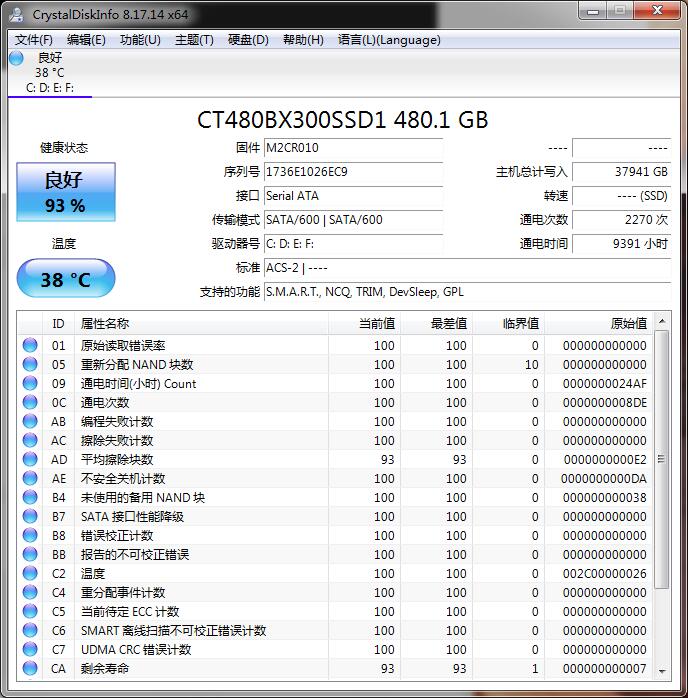Click raw value 0000000008DE in row 0C
The height and width of the screenshot is (698, 688).
coord(604,402)
